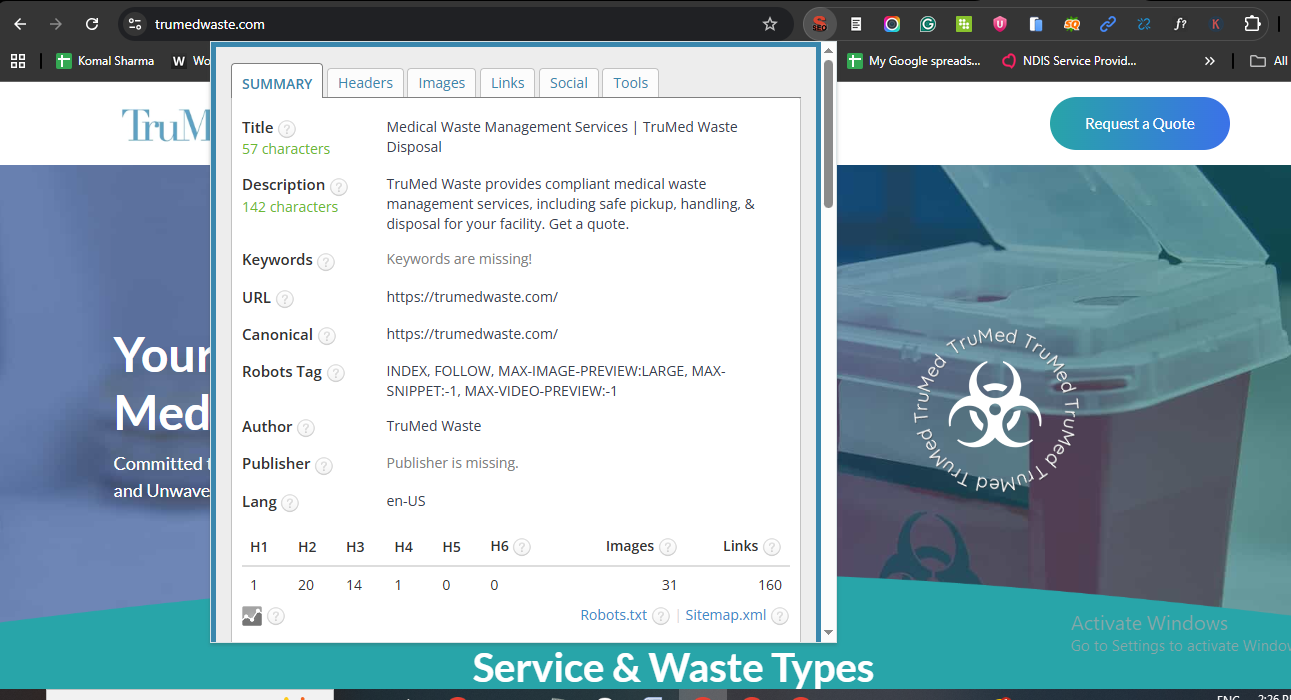Screen dimensions: 1291x700
Task: Open the Links tab
Action: click(508, 83)
